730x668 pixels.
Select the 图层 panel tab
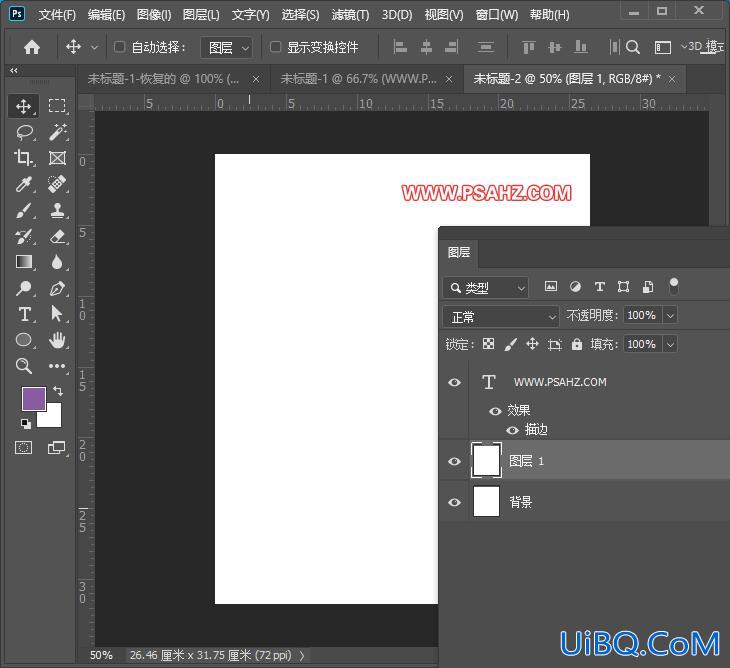pyautogui.click(x=459, y=253)
